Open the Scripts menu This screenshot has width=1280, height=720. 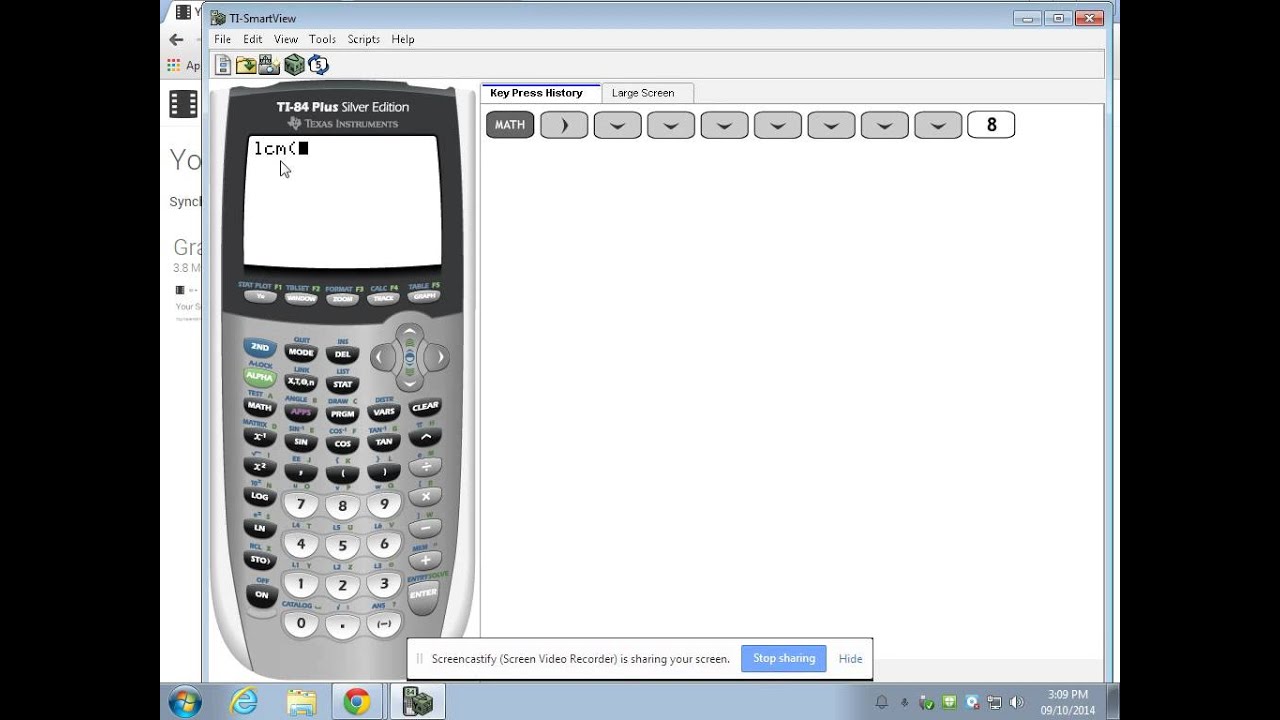pyautogui.click(x=363, y=39)
